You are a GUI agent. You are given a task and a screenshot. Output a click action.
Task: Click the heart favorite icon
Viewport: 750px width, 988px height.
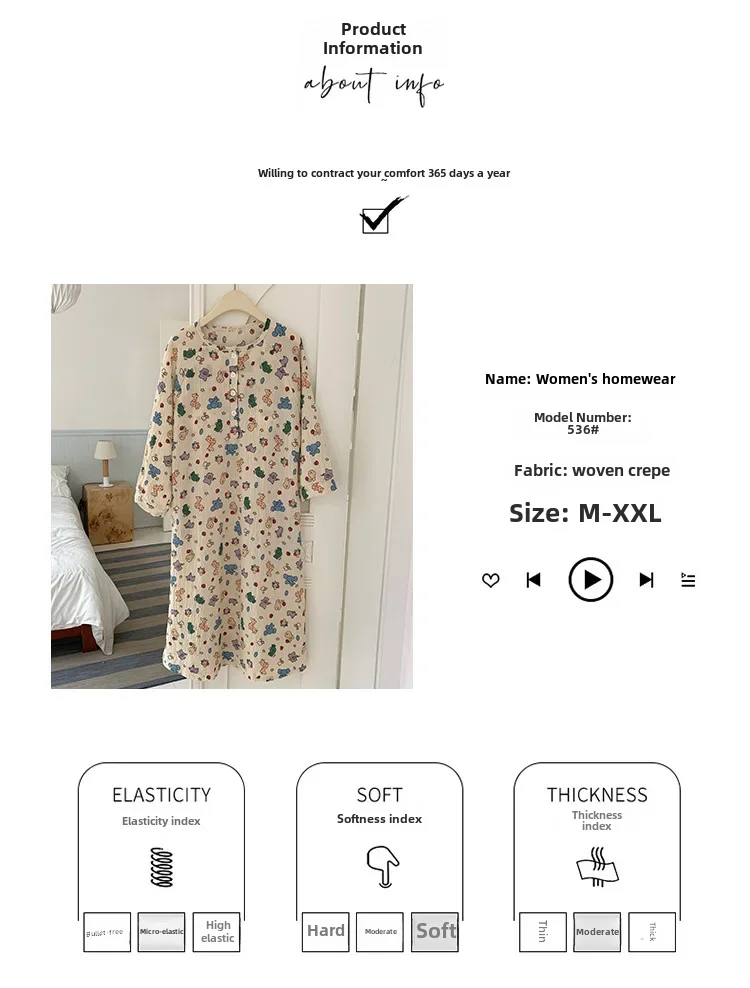tap(490, 580)
